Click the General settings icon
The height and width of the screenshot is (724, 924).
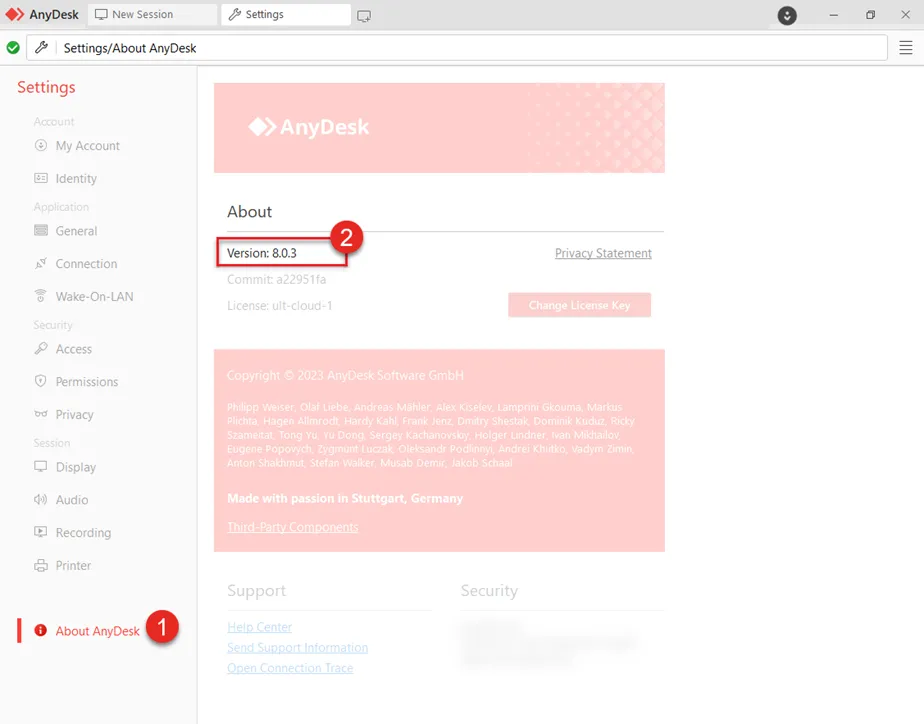(41, 231)
